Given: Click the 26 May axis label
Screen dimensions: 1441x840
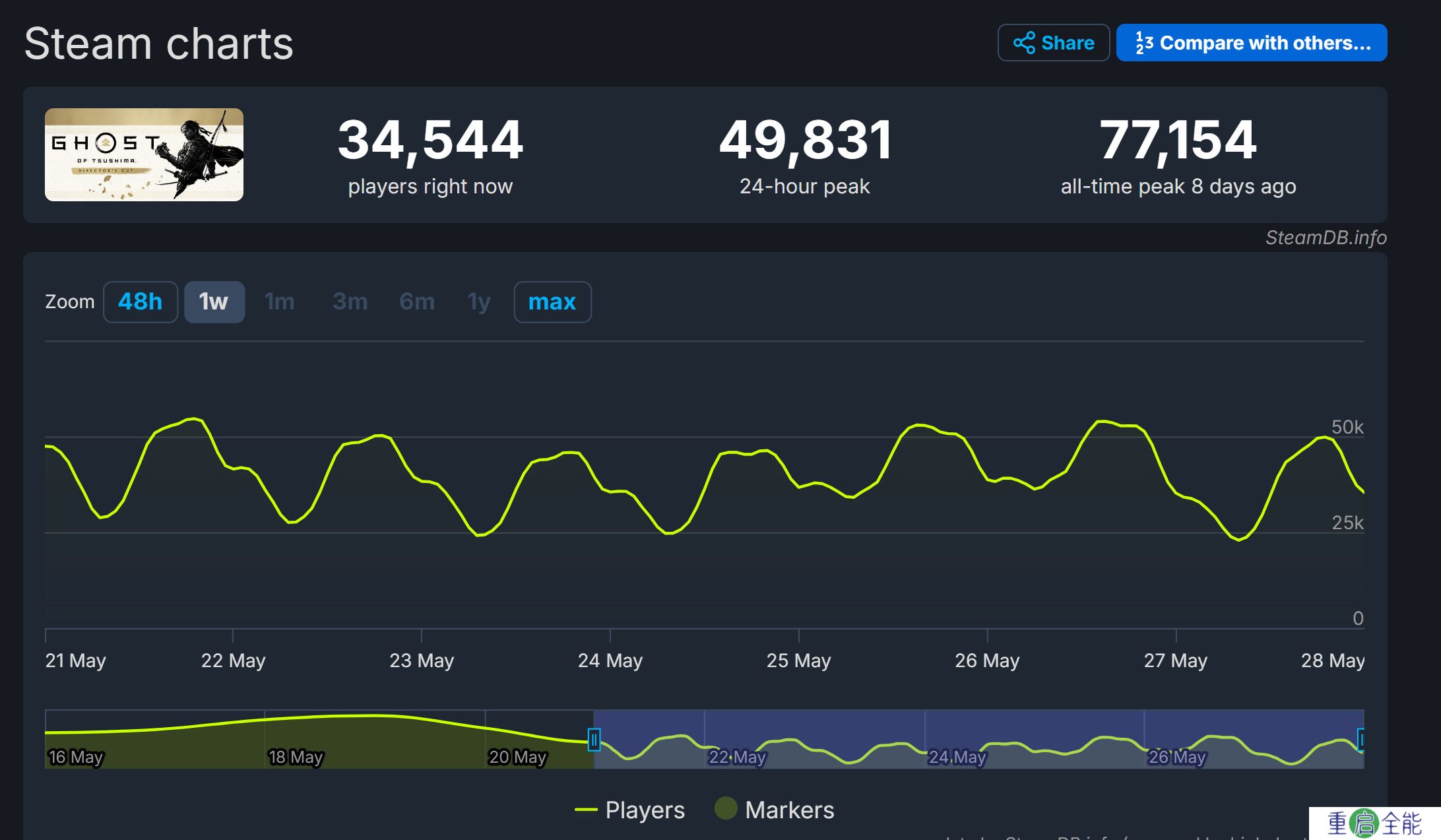Looking at the screenshot, I should tap(987, 661).
